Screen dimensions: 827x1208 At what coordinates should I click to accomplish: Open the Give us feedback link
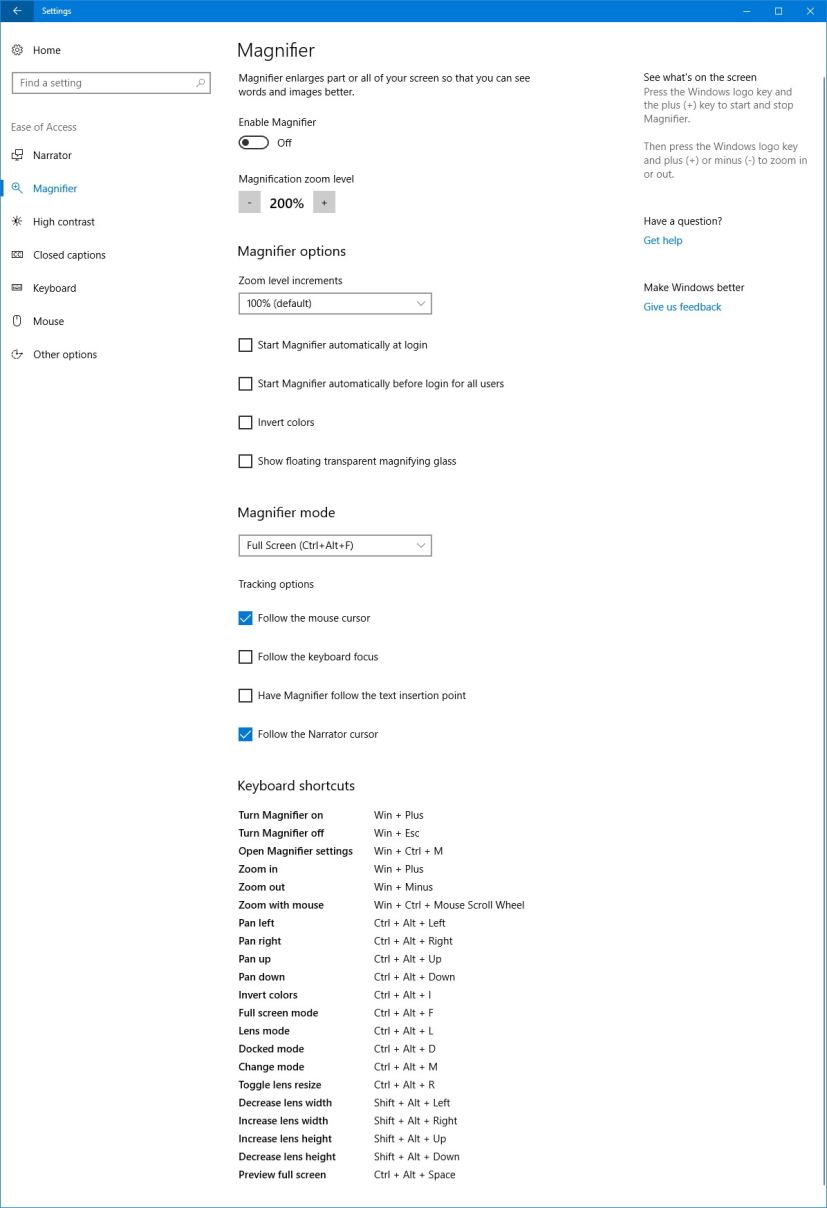[x=682, y=306]
